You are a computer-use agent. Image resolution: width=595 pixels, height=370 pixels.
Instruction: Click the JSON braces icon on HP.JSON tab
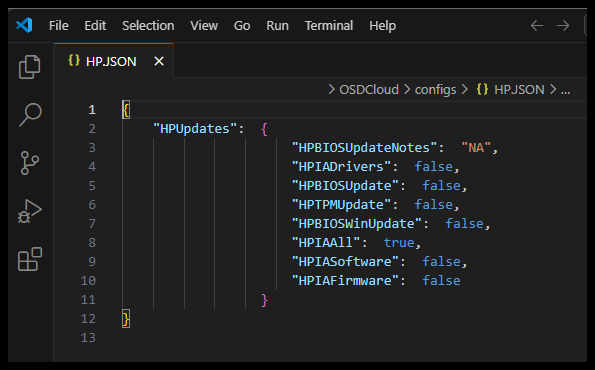click(74, 60)
